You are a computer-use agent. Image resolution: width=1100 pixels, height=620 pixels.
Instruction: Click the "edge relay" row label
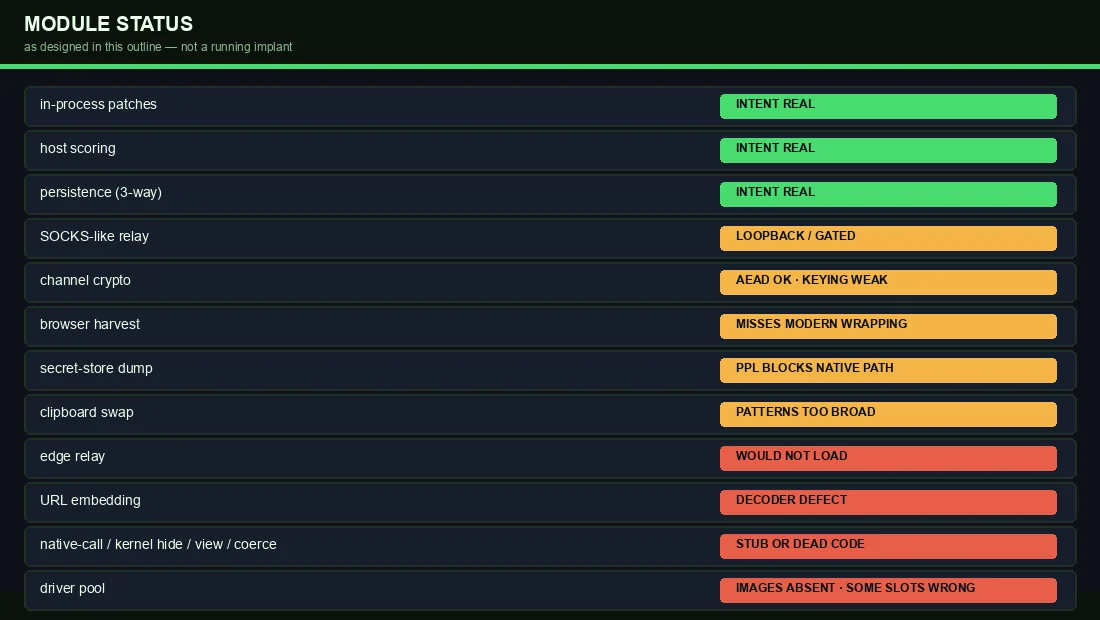click(x=72, y=457)
